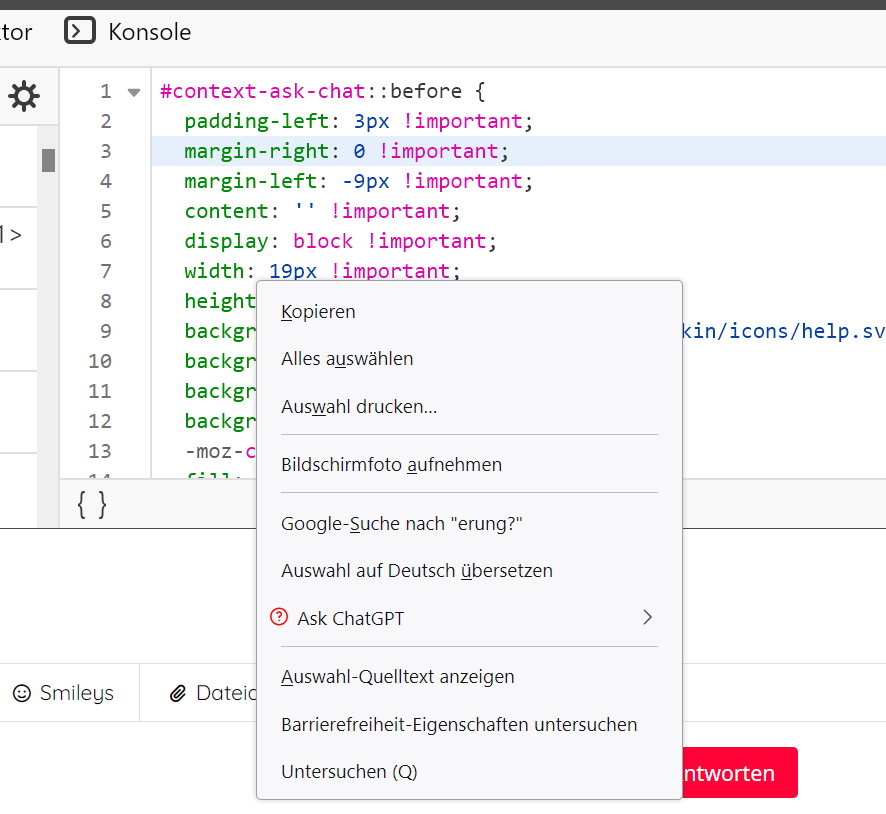Run Google-Suche nach "erung?"
The width and height of the screenshot is (886, 814).
pos(402,524)
